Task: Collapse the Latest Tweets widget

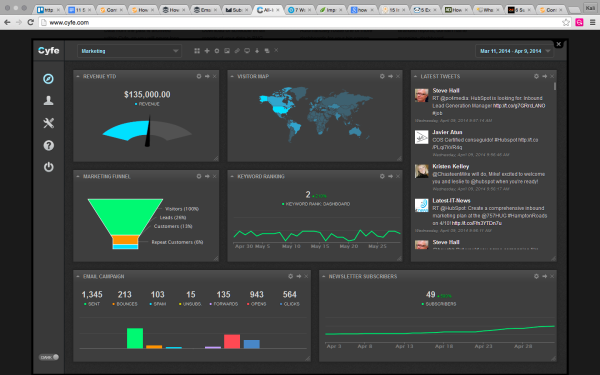Action: click(416, 77)
